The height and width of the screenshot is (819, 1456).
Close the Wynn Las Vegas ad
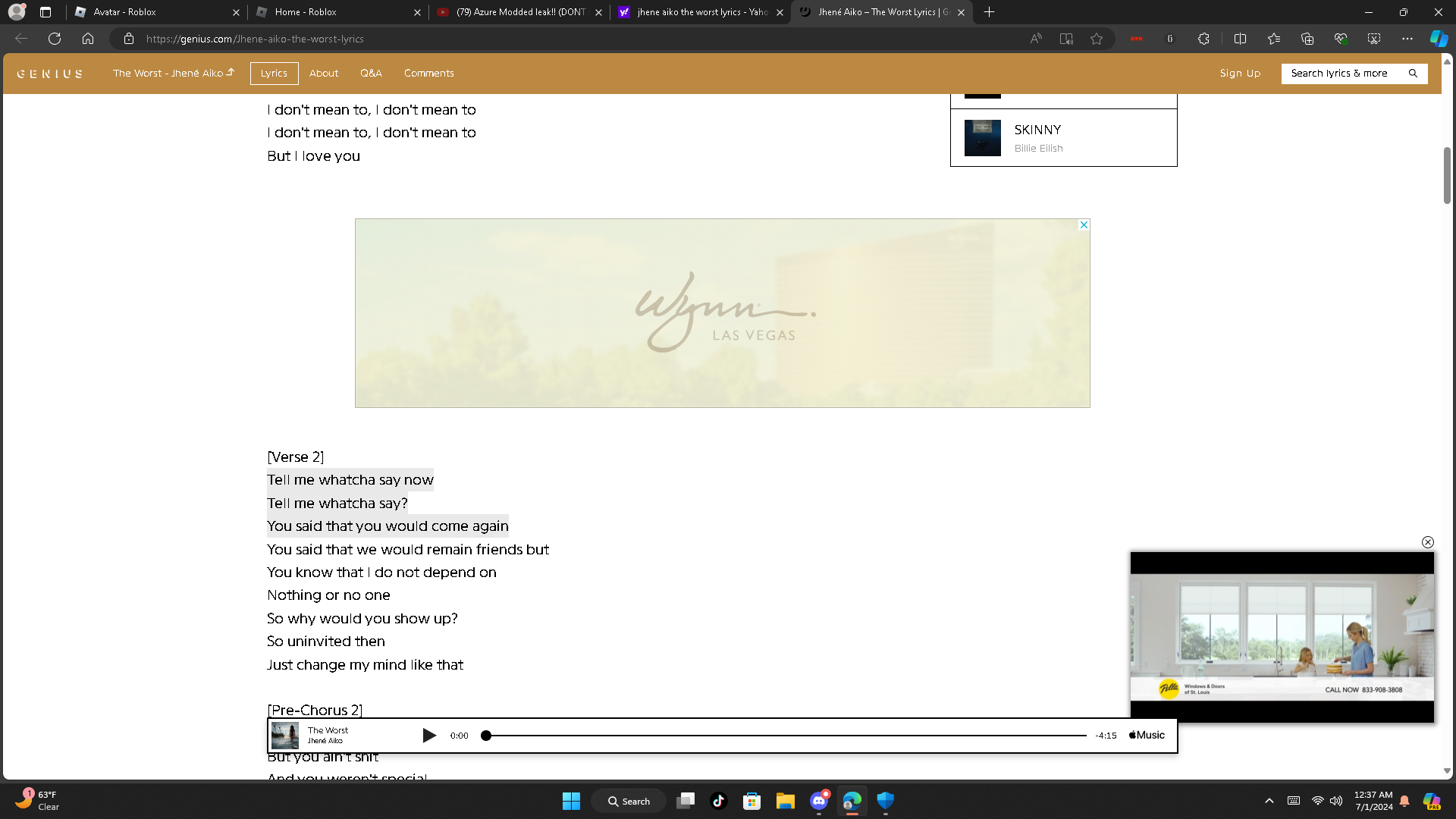point(1084,225)
